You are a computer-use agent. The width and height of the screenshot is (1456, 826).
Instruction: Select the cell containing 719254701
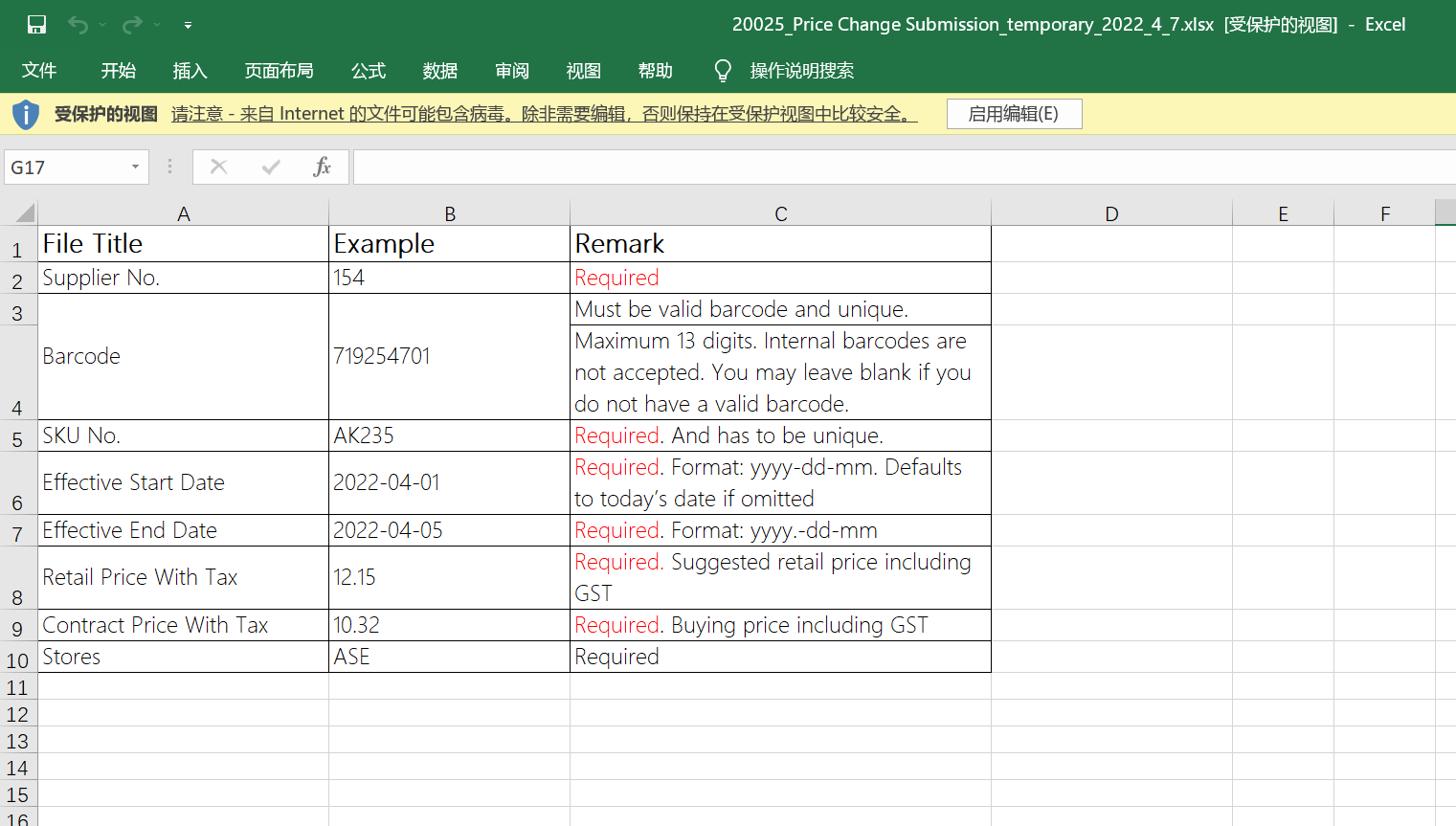pos(448,356)
